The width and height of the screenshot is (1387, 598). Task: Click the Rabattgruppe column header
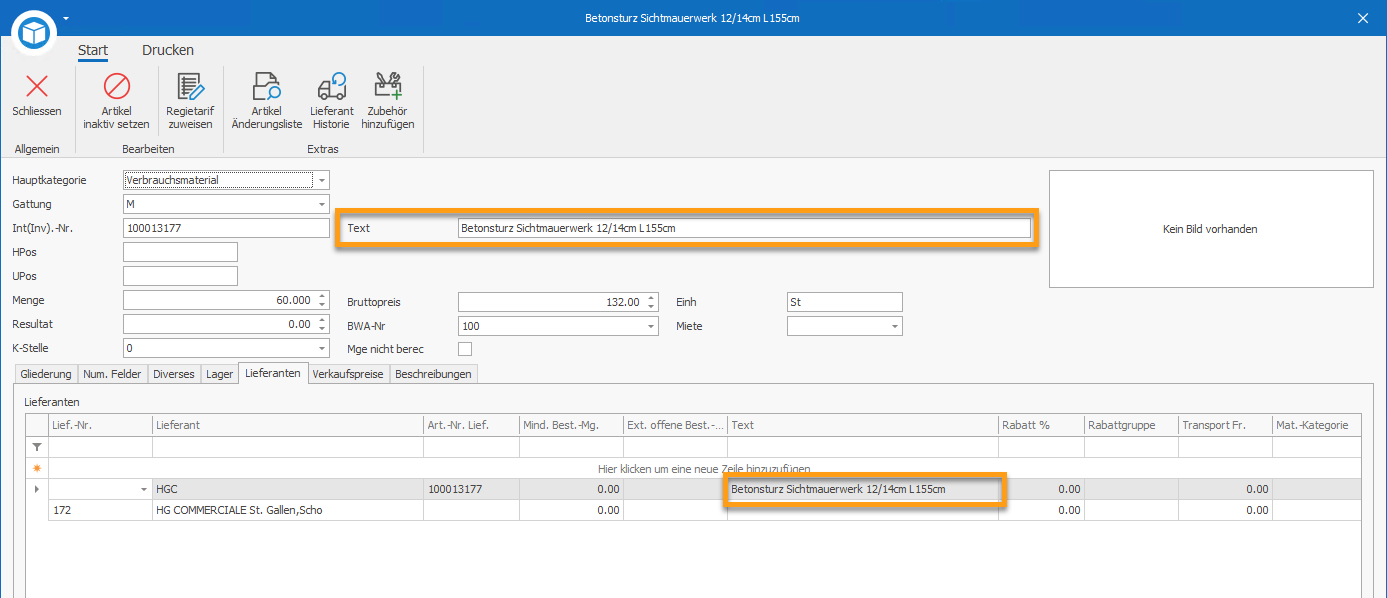(1131, 425)
